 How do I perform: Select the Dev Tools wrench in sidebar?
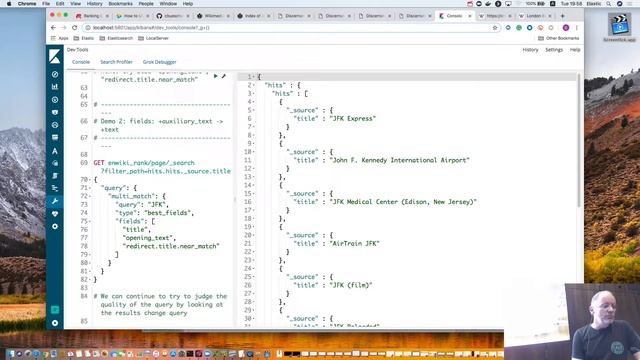tap(55, 201)
